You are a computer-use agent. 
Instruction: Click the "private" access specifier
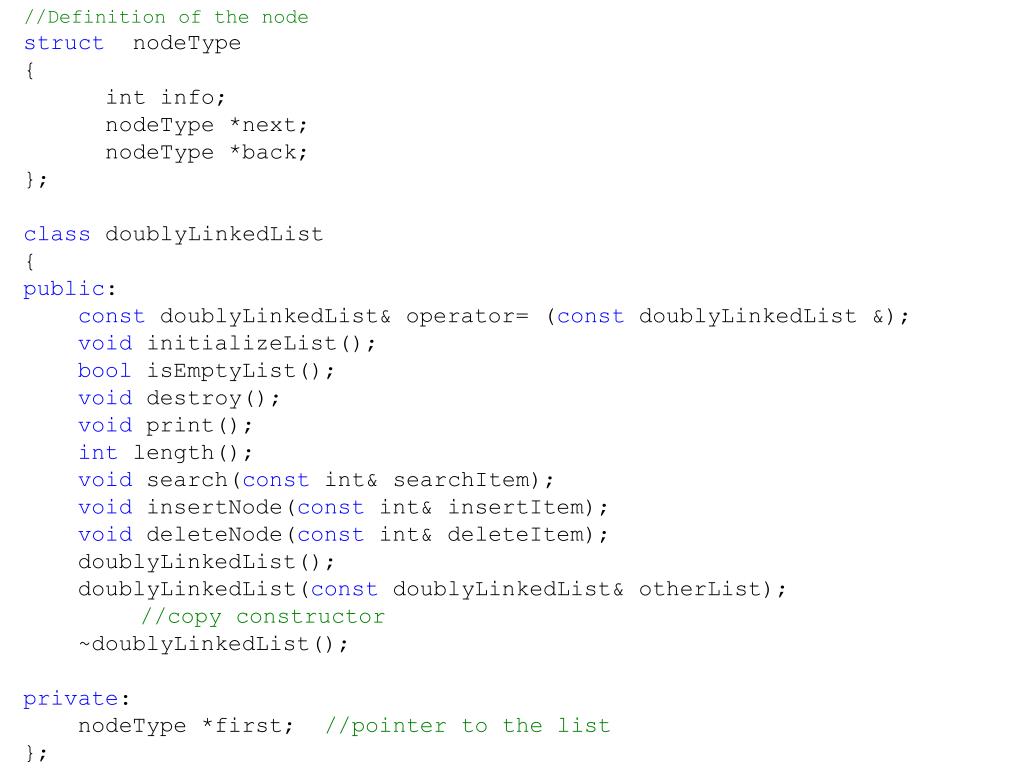(x=71, y=699)
